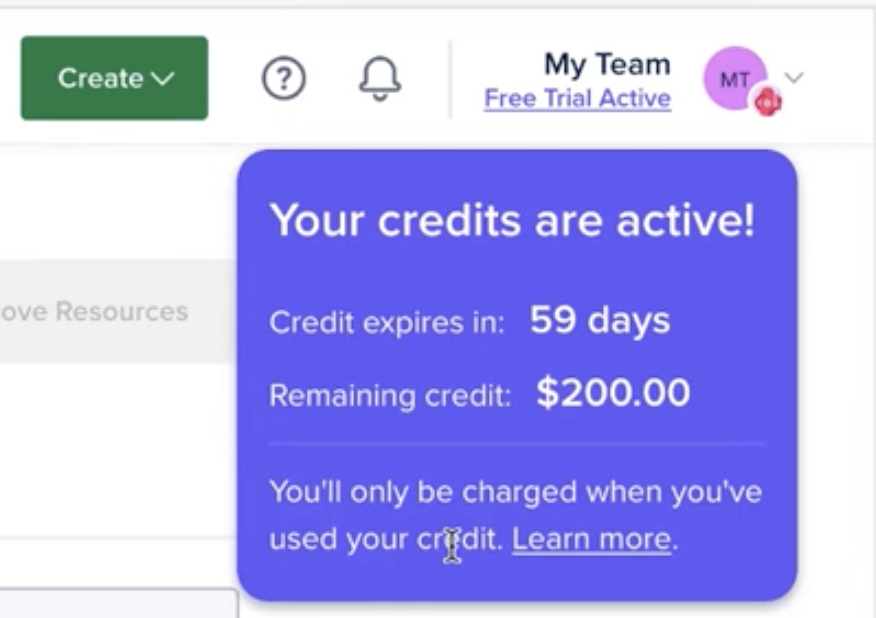The height and width of the screenshot is (618, 876).
Task: Click the gray bar behind Resources label
Action: coord(117,311)
